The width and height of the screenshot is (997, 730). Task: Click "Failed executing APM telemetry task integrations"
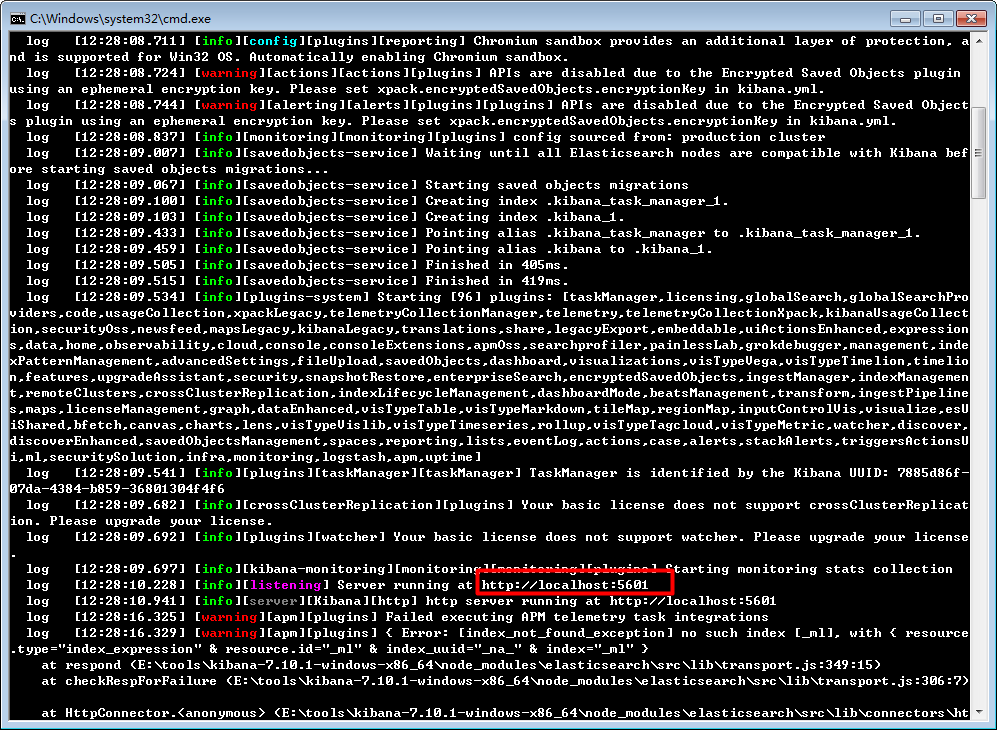click(x=577, y=617)
